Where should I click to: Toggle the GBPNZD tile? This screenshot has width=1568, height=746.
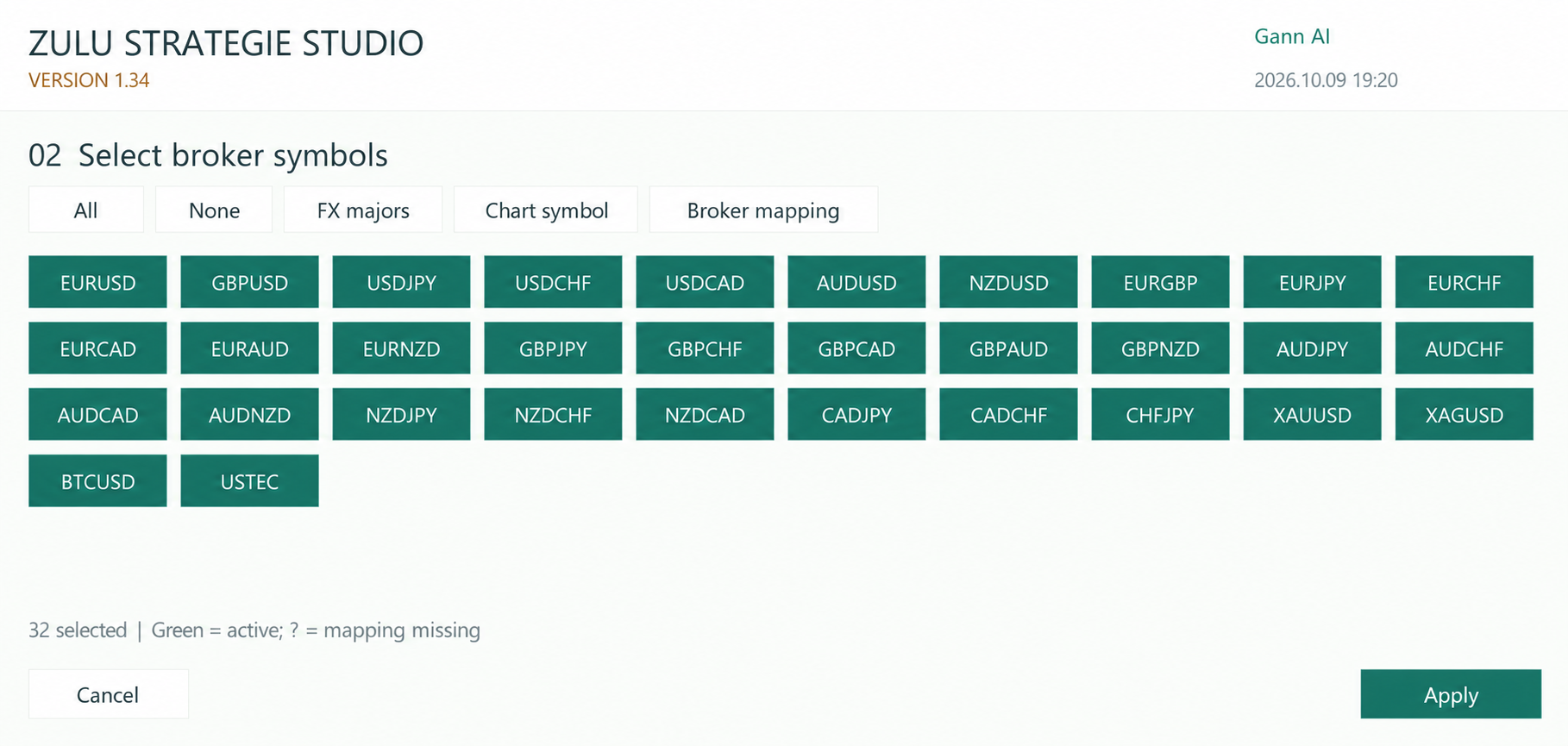click(x=1160, y=348)
